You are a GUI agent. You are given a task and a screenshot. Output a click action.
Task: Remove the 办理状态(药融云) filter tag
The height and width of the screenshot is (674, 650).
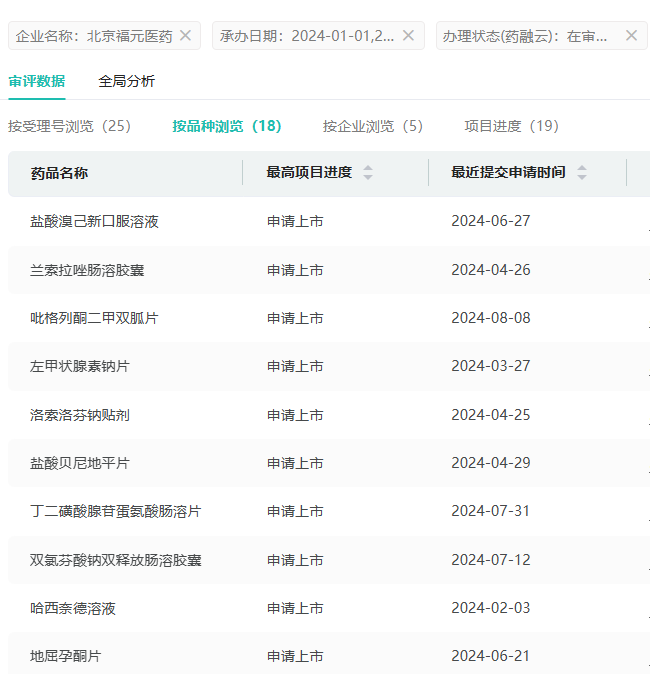[631, 35]
